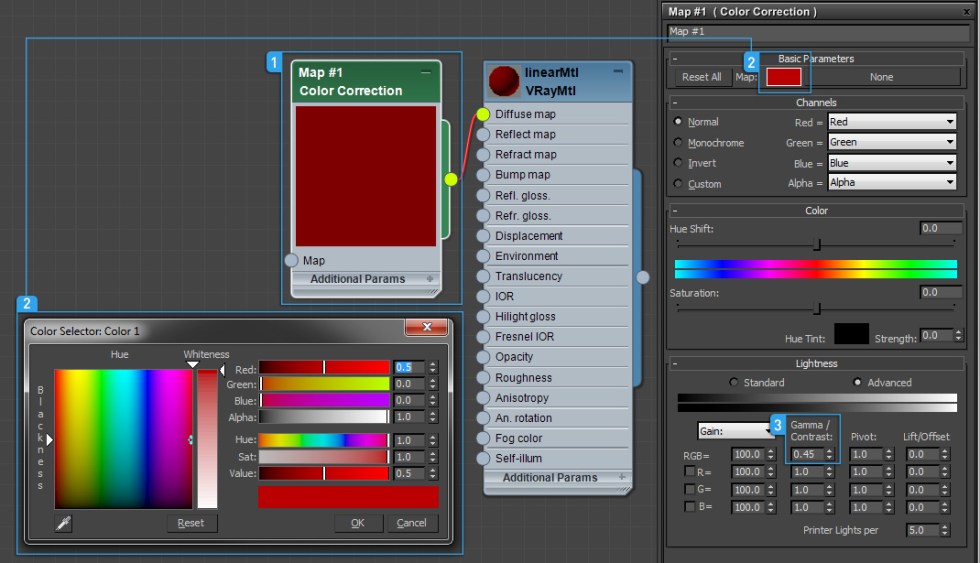Collapse the Color rollout
Image resolution: width=980 pixels, height=563 pixels.
click(x=675, y=211)
